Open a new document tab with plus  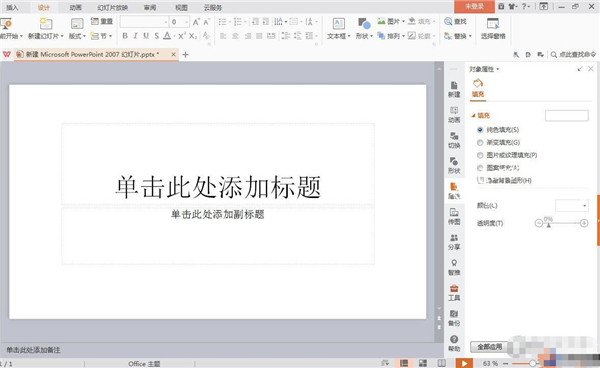click(x=186, y=55)
